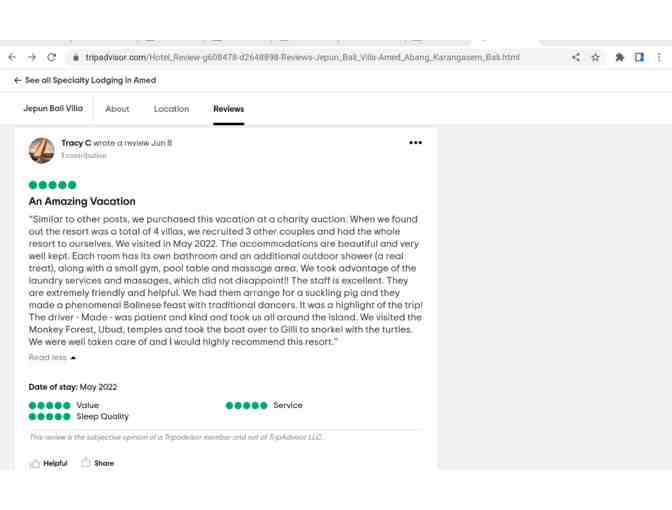Viewport: 672px width, 510px height.
Task: Bookmark this page with star icon
Action: (x=595, y=58)
